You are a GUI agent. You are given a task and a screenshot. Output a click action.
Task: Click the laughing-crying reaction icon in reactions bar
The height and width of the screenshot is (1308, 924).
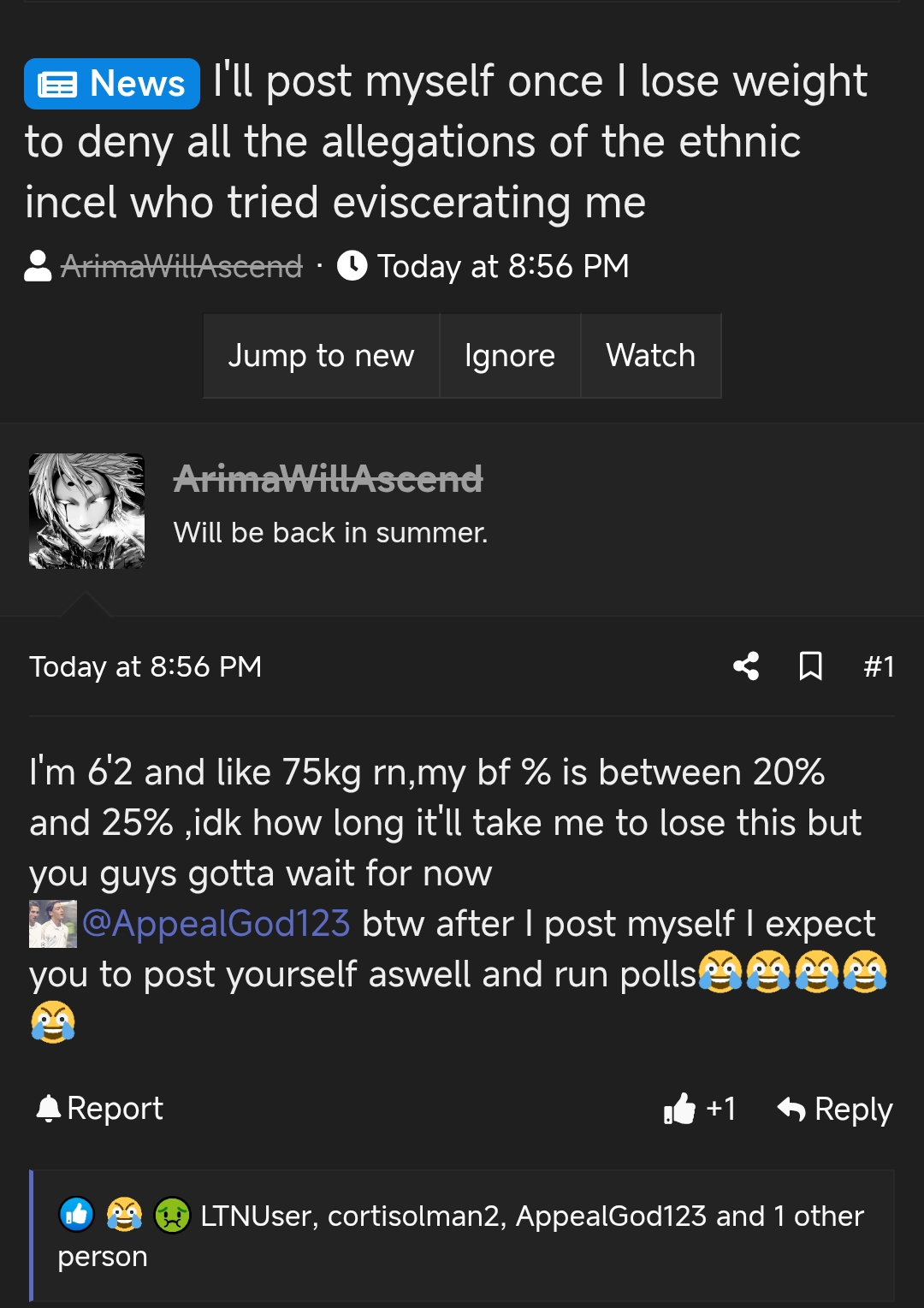124,1215
